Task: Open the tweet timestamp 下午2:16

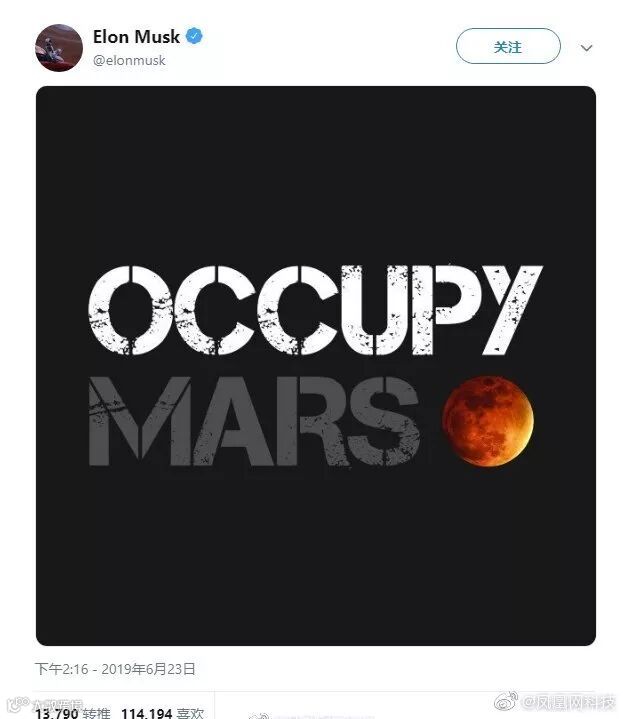Action: pyautogui.click(x=61, y=669)
